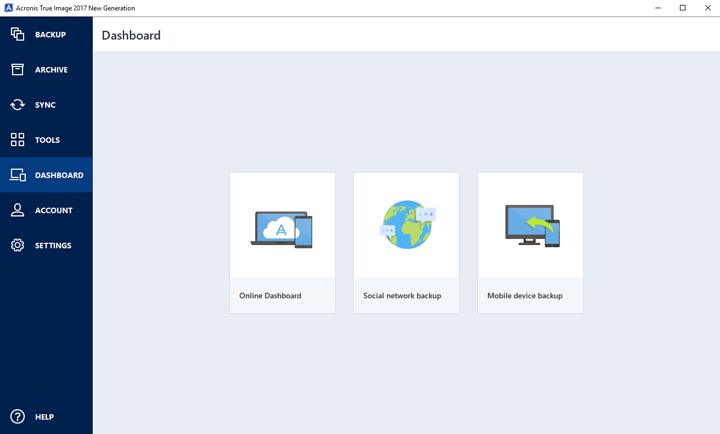Image resolution: width=720 pixels, height=434 pixels.
Task: Open the Mobile device backup label
Action: (525, 296)
